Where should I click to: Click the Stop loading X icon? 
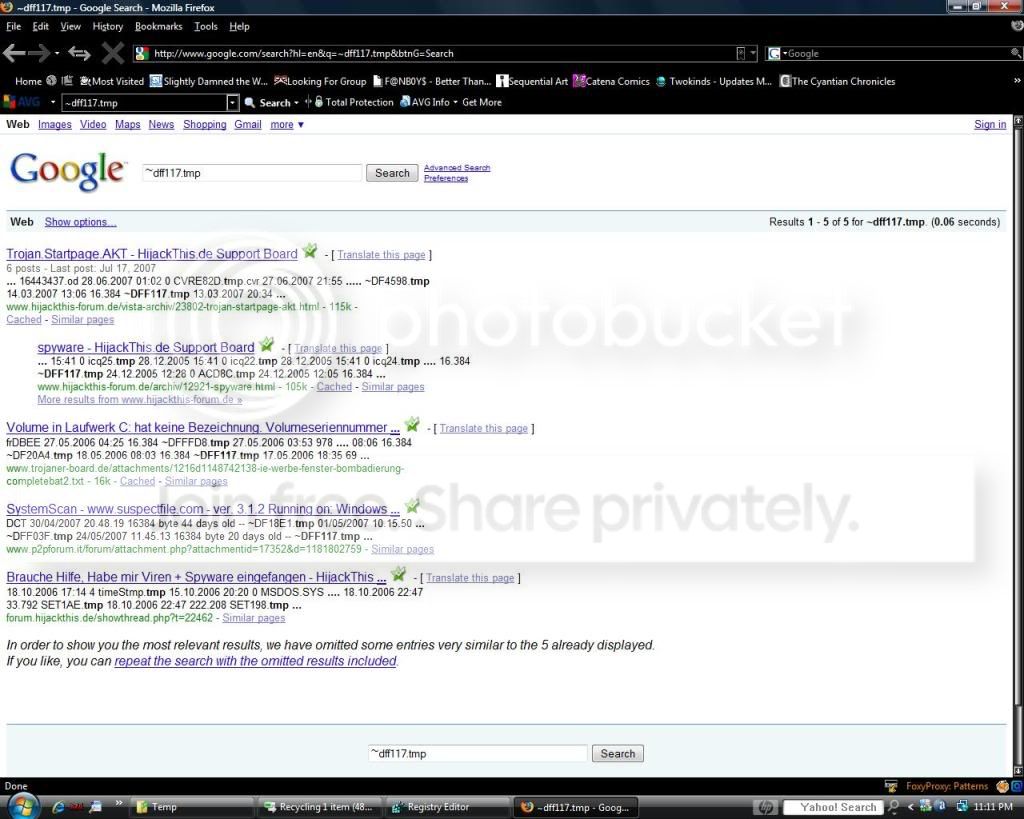[x=112, y=54]
